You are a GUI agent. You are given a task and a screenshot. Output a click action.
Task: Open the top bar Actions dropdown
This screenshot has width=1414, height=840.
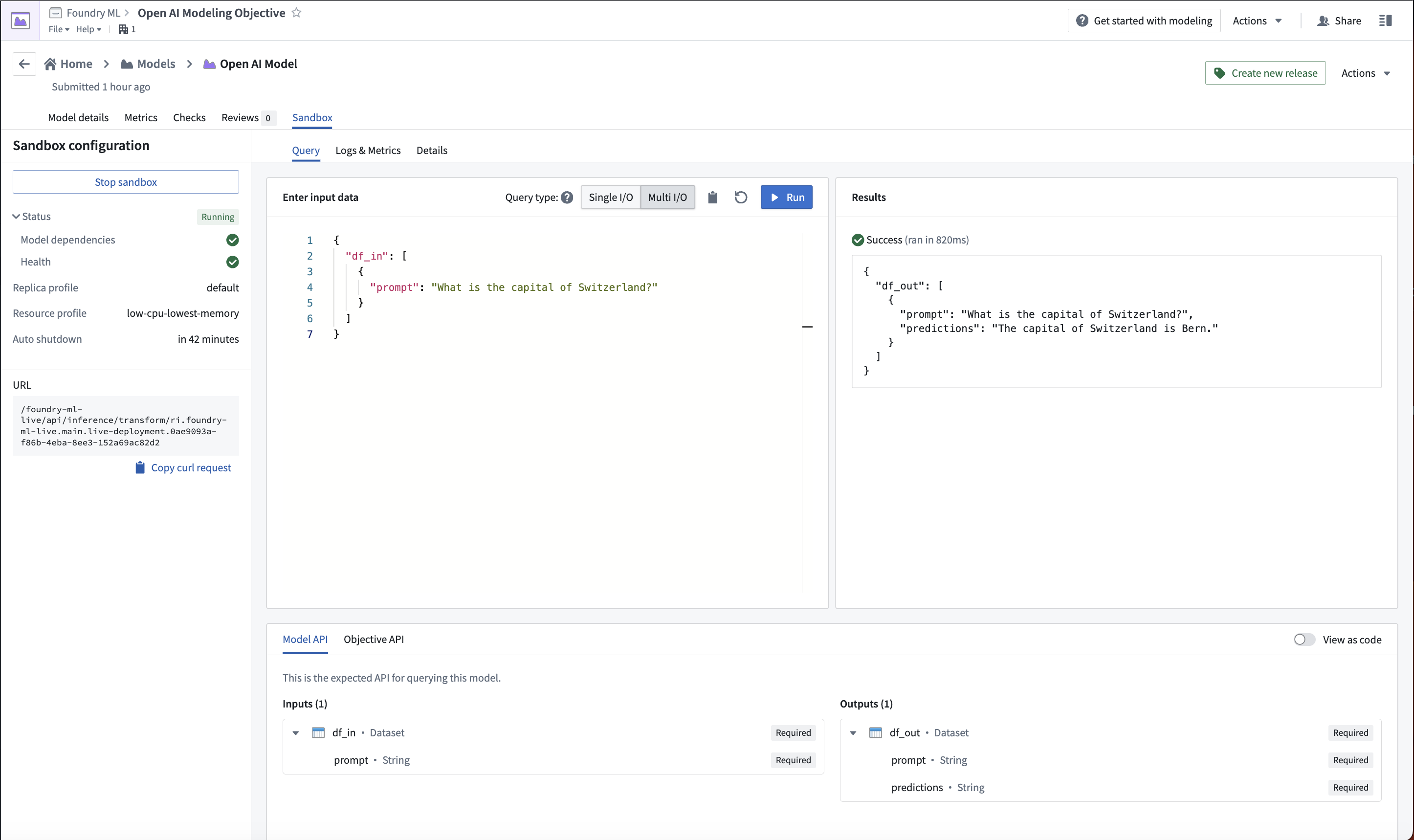pos(1257,21)
